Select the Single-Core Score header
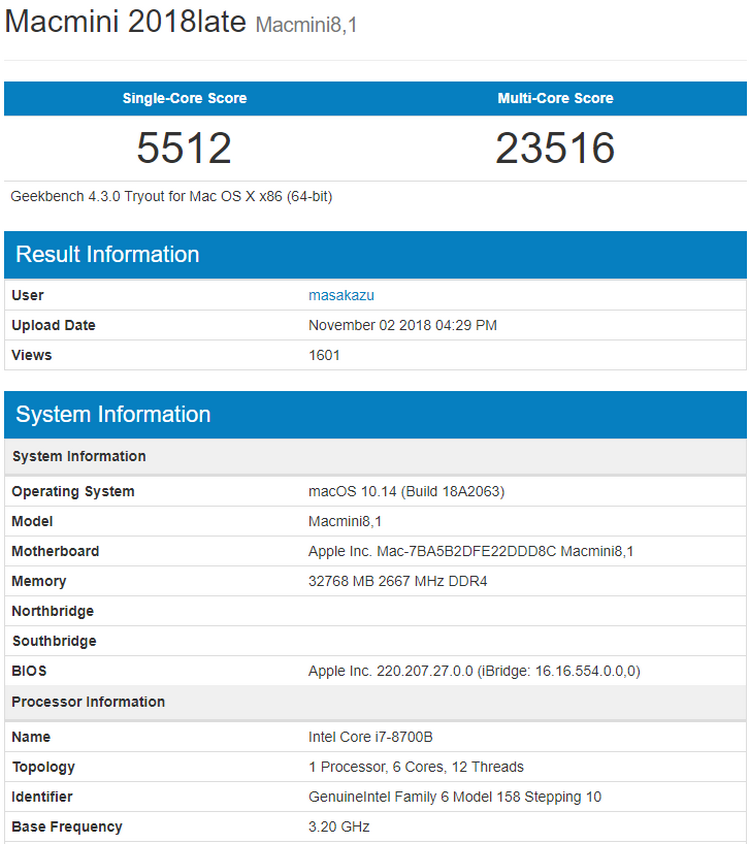The height and width of the screenshot is (844, 750). 185,98
